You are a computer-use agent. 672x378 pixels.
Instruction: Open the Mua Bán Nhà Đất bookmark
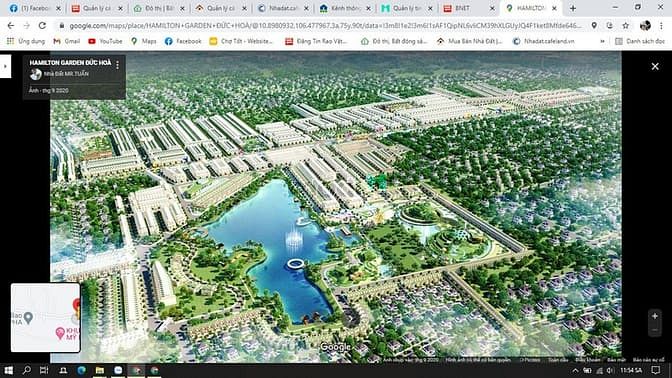pos(470,41)
